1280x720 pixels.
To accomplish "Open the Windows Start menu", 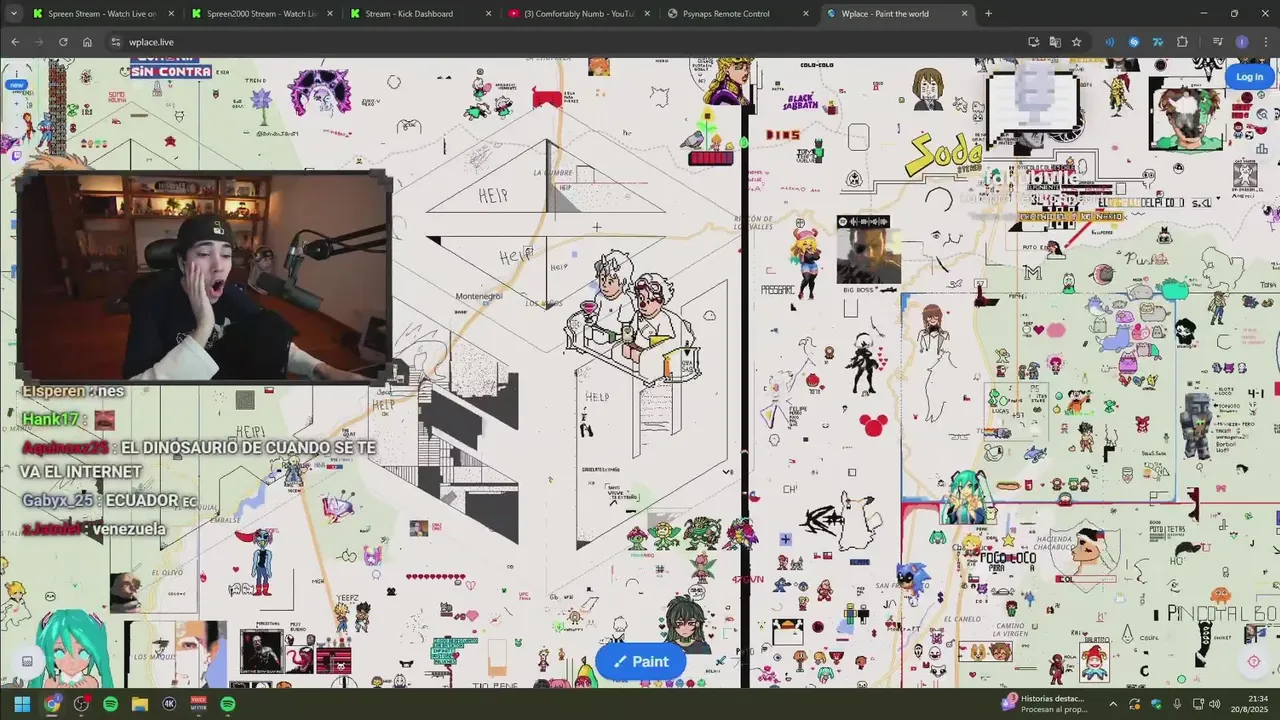I will click(x=22, y=704).
